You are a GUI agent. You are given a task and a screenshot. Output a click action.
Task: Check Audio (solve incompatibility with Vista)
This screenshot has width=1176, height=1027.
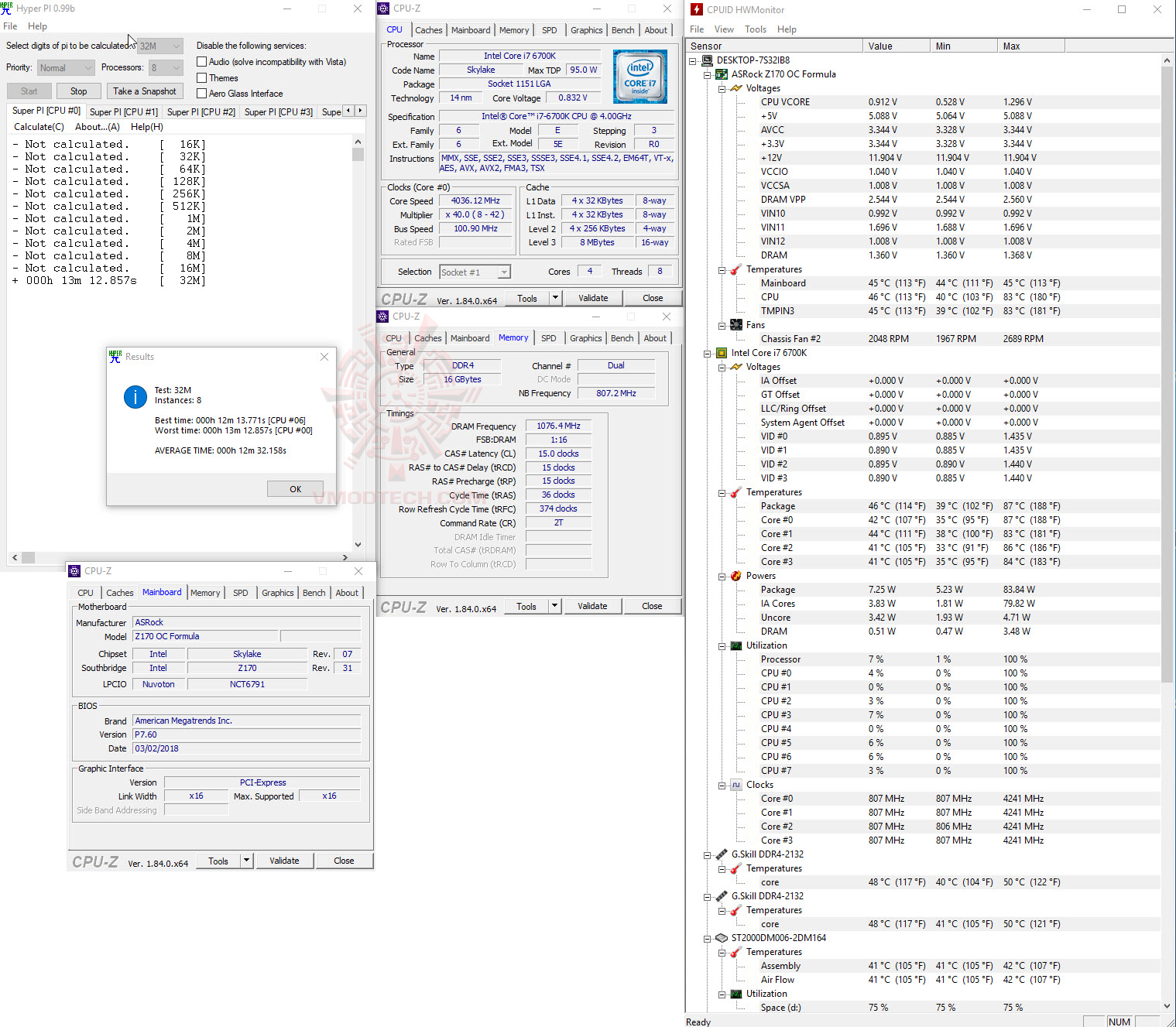pos(201,61)
